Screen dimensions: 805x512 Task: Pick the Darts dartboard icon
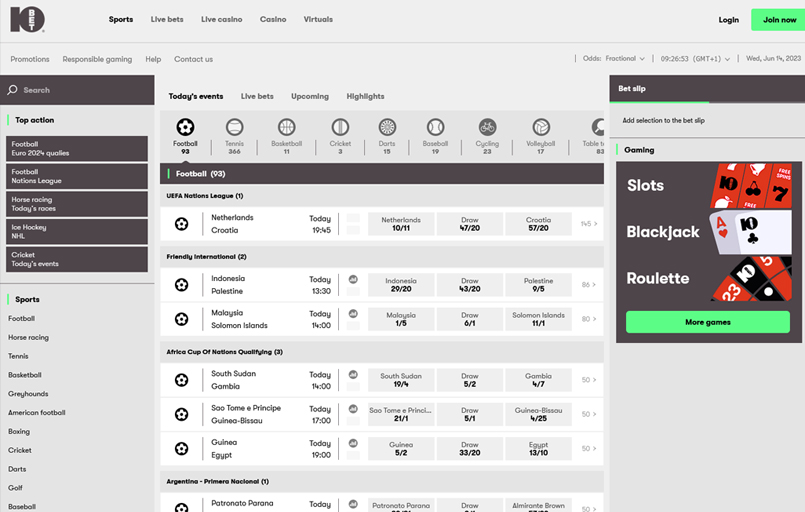click(387, 128)
